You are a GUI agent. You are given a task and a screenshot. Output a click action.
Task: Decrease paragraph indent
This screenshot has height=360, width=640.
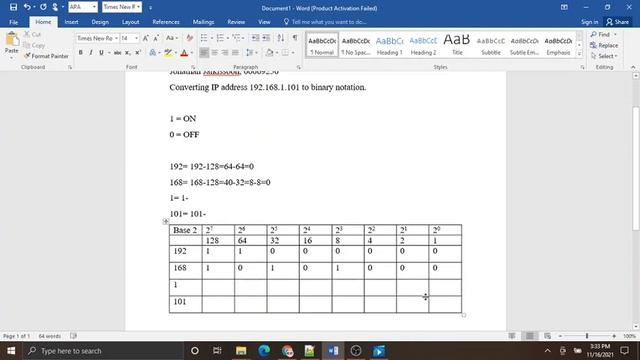256,38
